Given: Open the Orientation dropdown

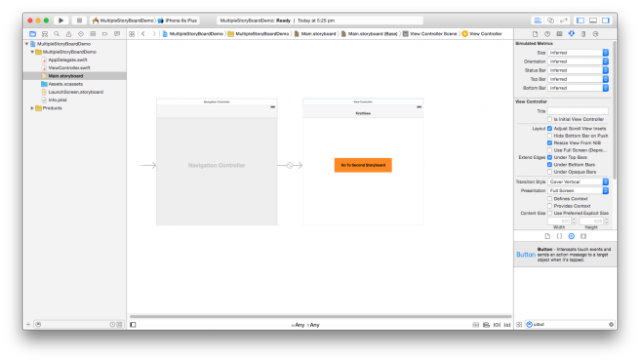Looking at the screenshot, I should point(578,62).
